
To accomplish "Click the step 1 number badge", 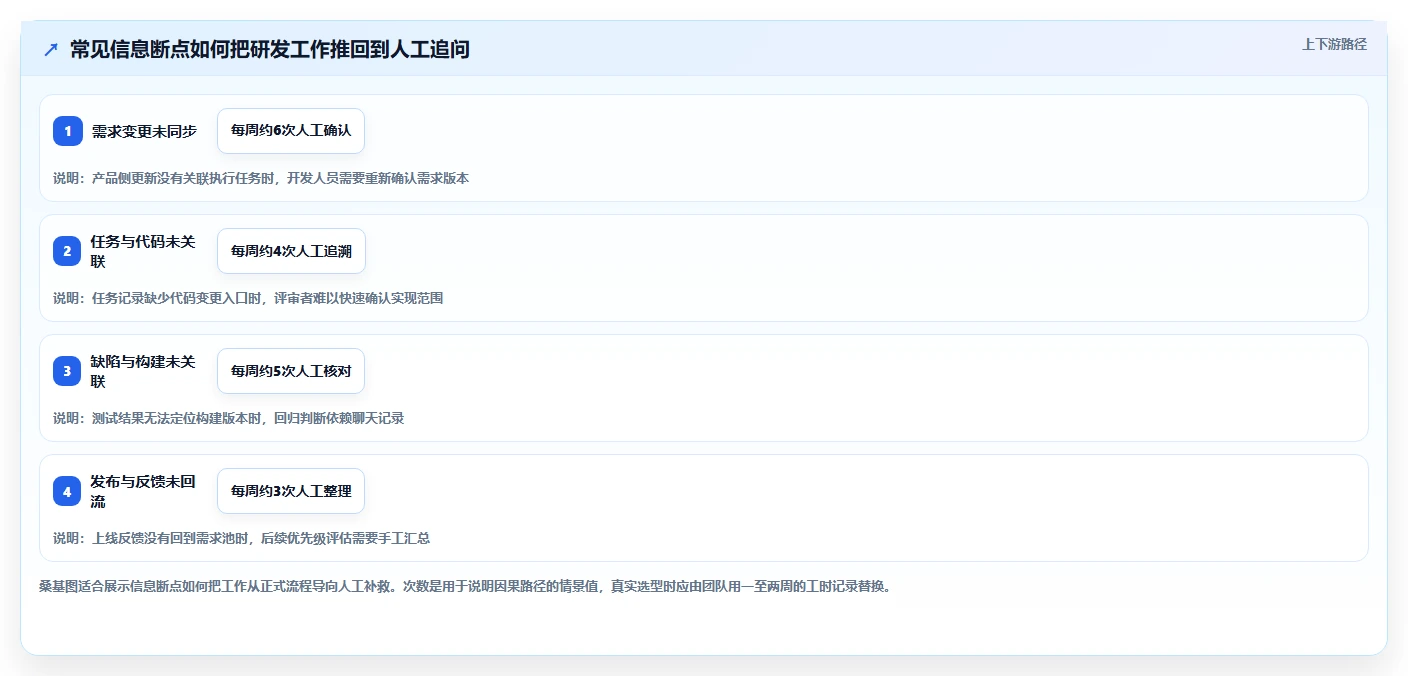I will click(67, 131).
